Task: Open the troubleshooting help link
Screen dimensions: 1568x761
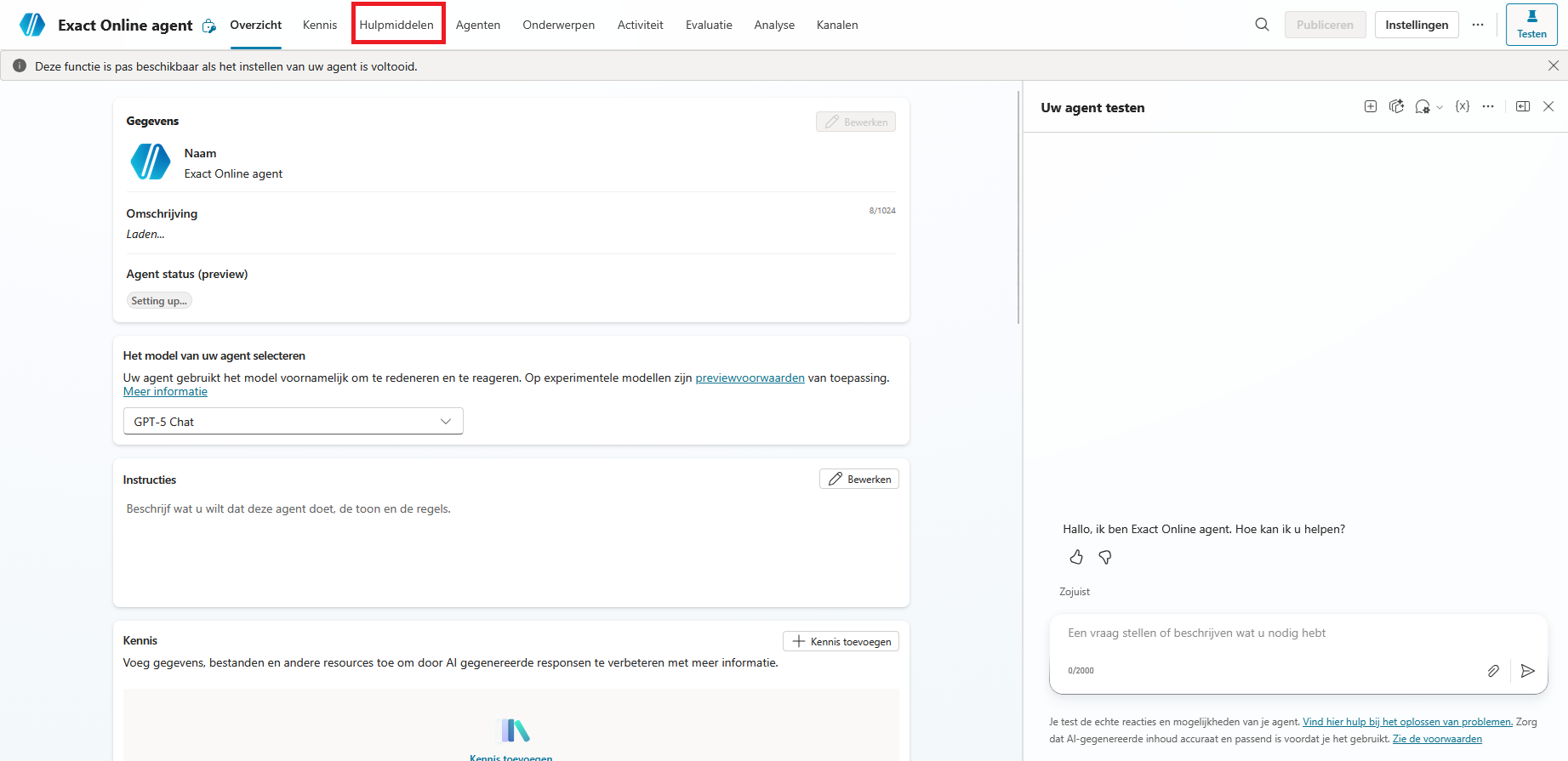Action: click(x=1407, y=722)
